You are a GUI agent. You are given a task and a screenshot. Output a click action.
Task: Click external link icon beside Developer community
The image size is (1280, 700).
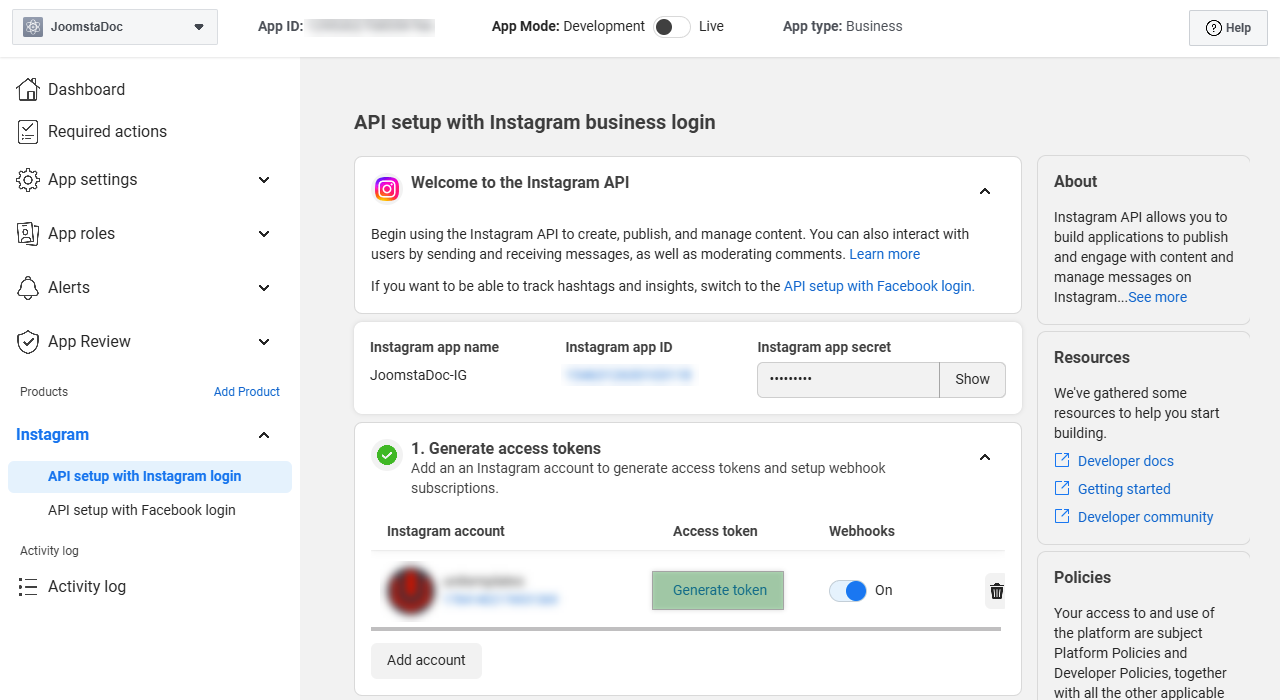coord(1062,516)
